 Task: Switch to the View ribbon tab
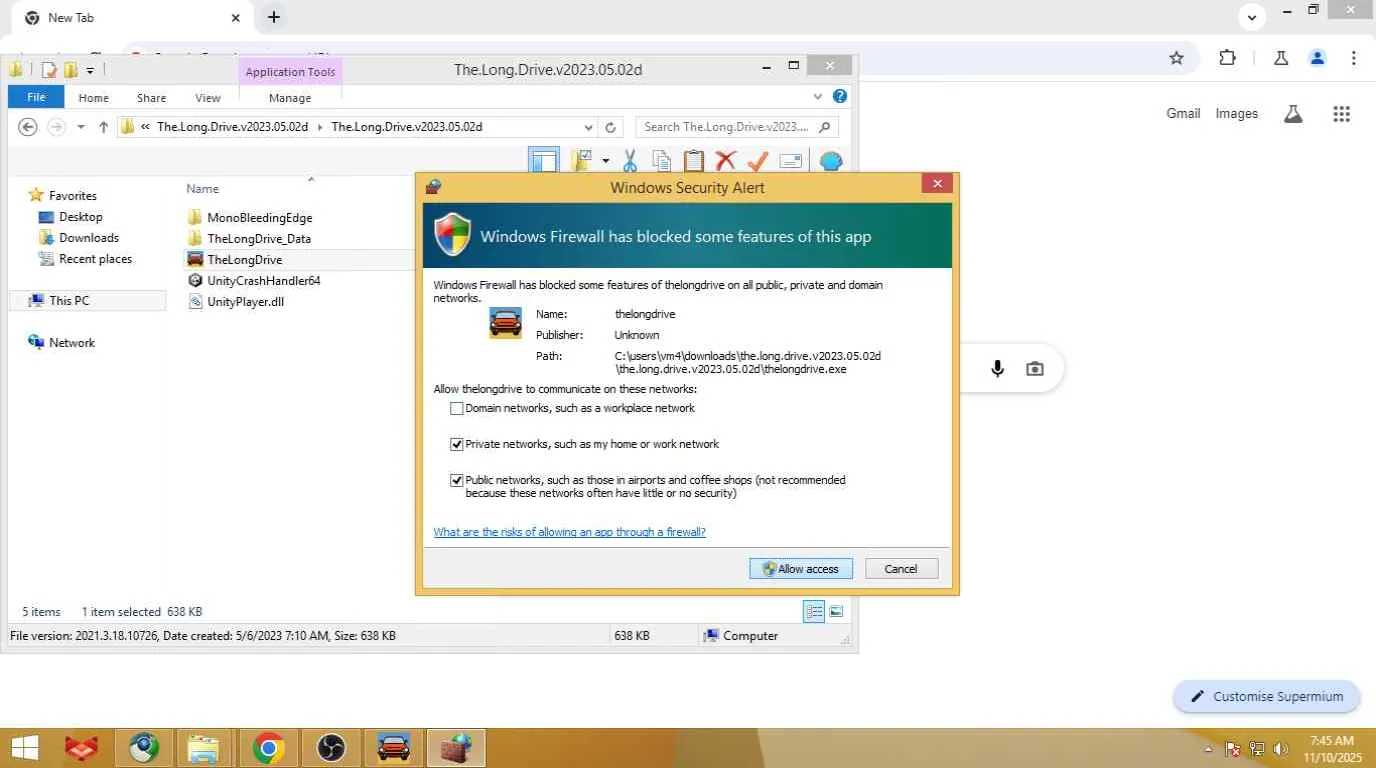pos(208,98)
